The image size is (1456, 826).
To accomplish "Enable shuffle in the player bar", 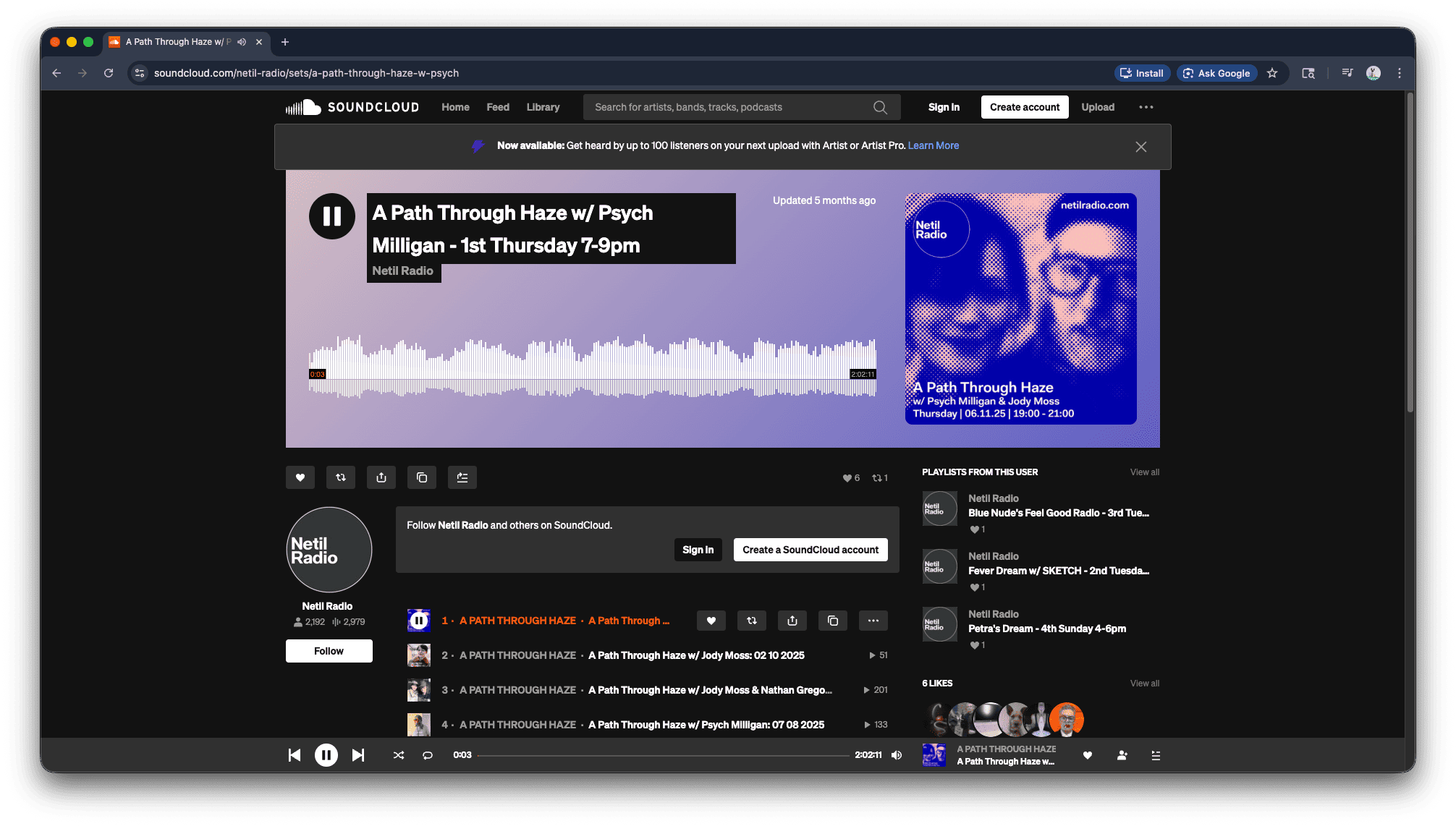I will pyautogui.click(x=398, y=754).
